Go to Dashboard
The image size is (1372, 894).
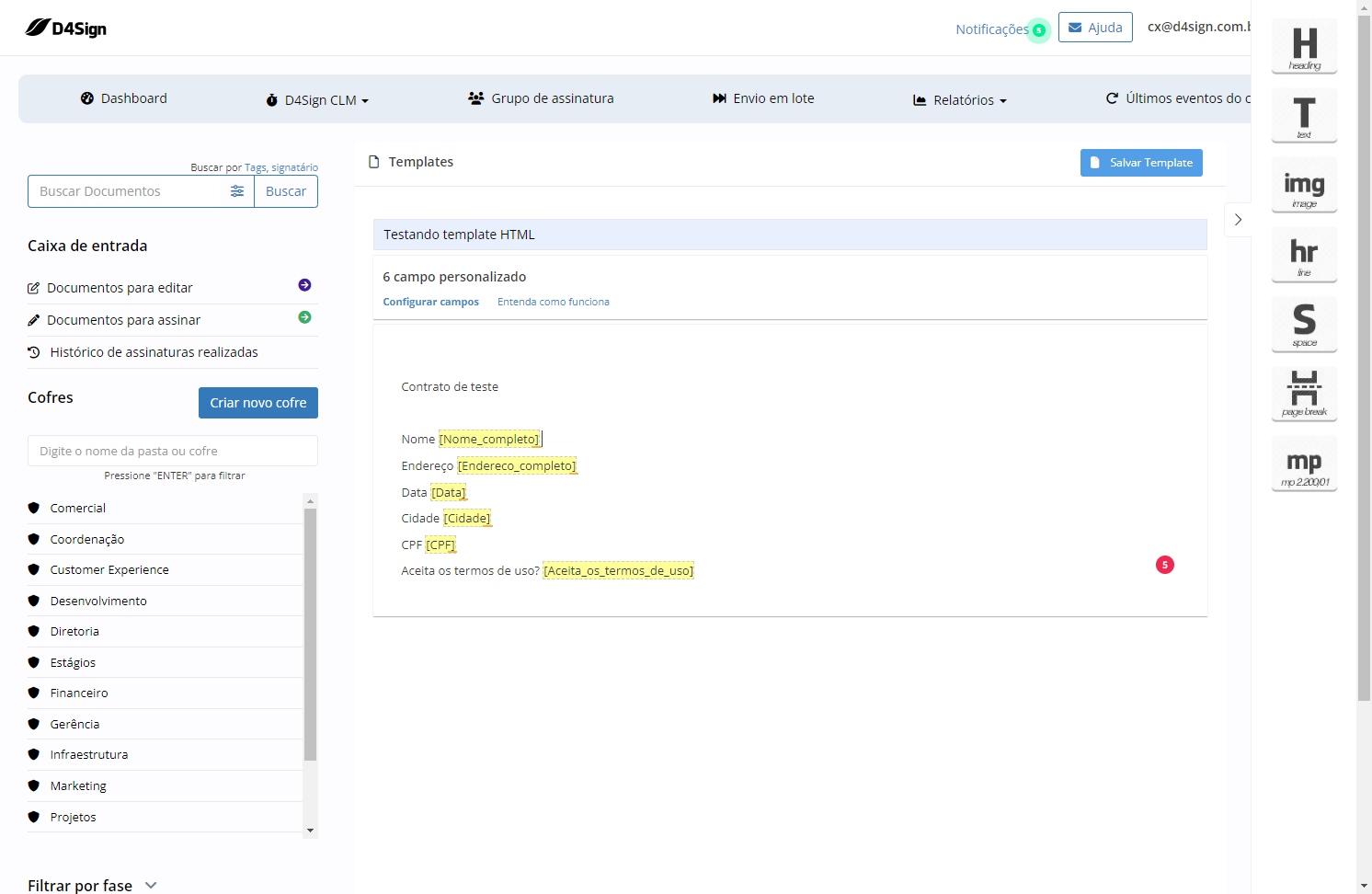(124, 98)
